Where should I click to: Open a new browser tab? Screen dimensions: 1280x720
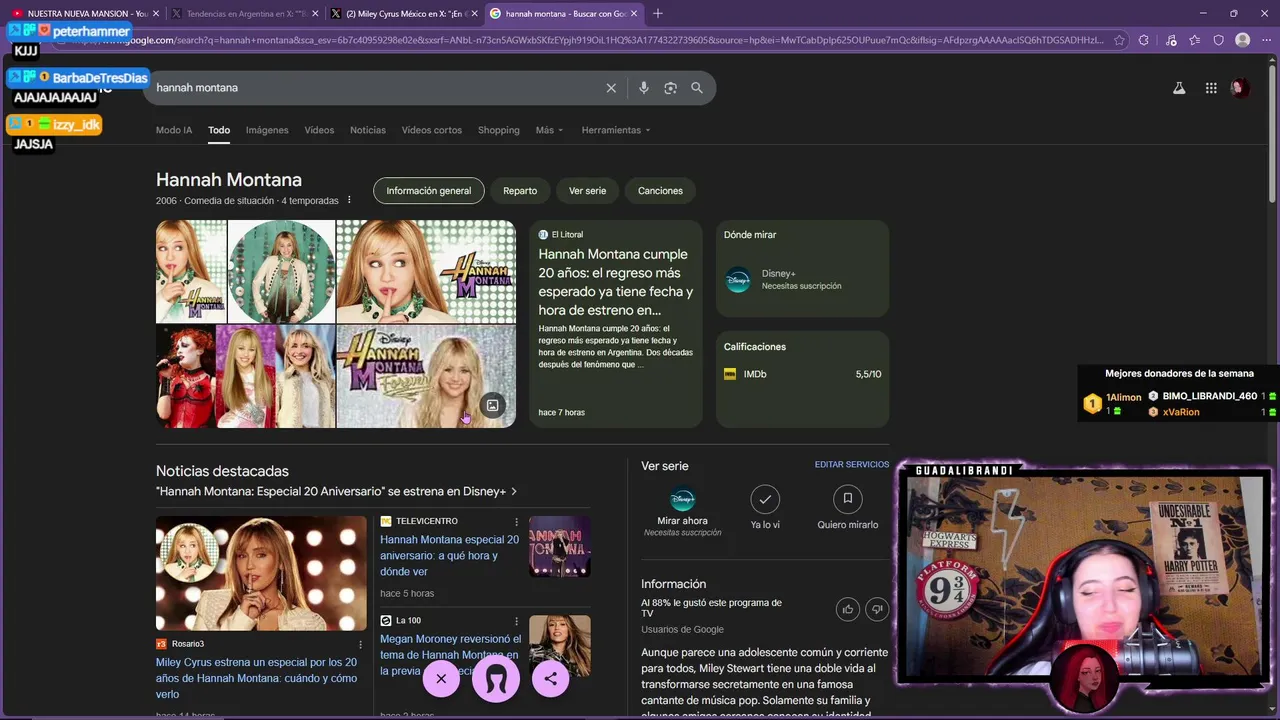point(657,13)
